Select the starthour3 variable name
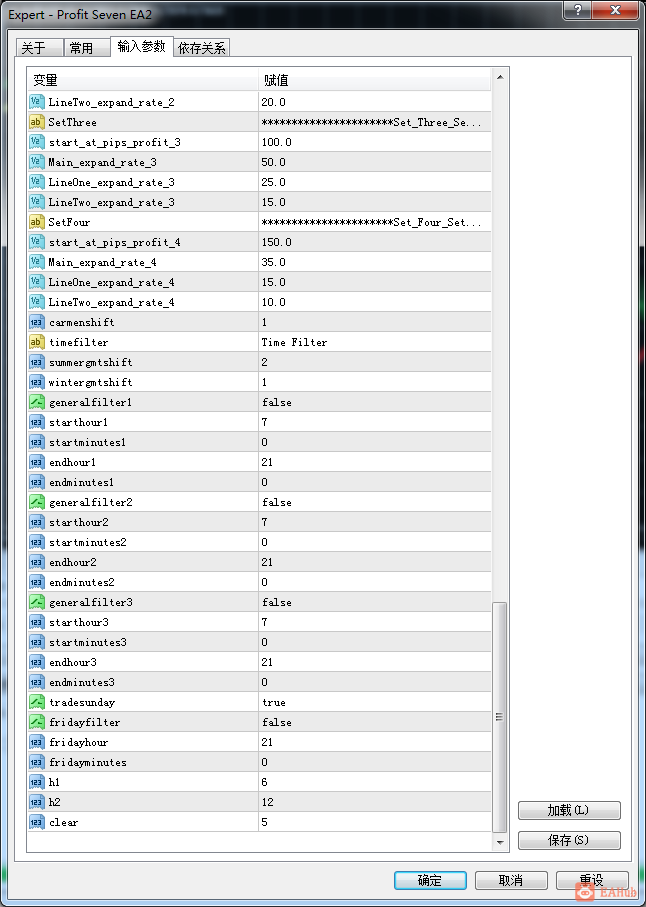646x907 pixels. (79, 622)
